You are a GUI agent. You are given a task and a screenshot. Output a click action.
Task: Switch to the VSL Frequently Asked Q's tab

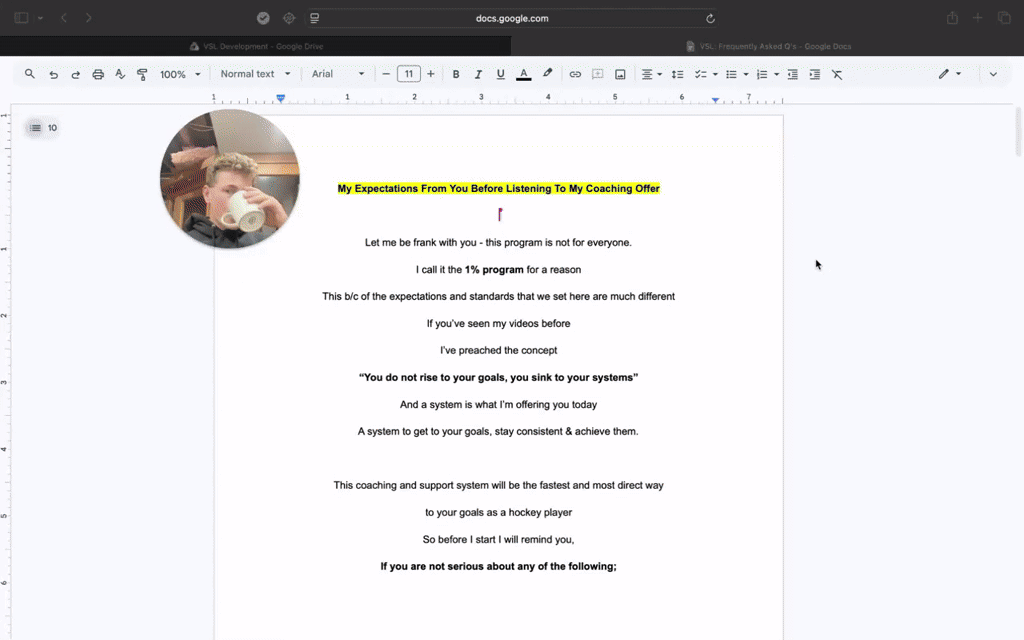tap(768, 46)
